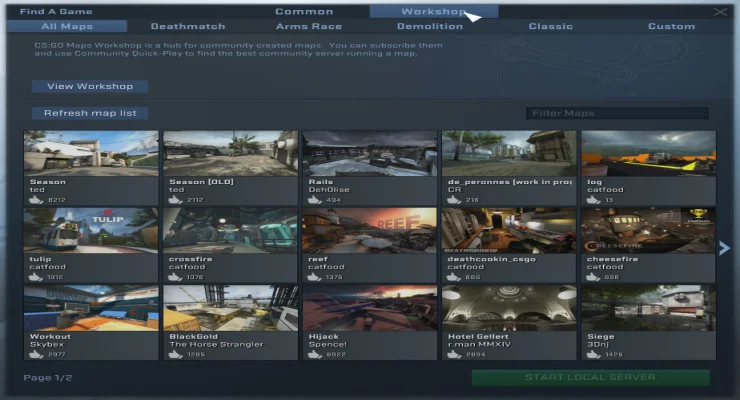Click the thumbs-up icon on Workout map

point(36,354)
